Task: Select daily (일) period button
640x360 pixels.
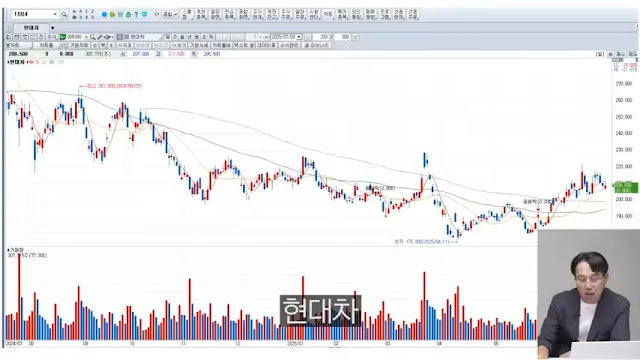Action: (x=167, y=37)
